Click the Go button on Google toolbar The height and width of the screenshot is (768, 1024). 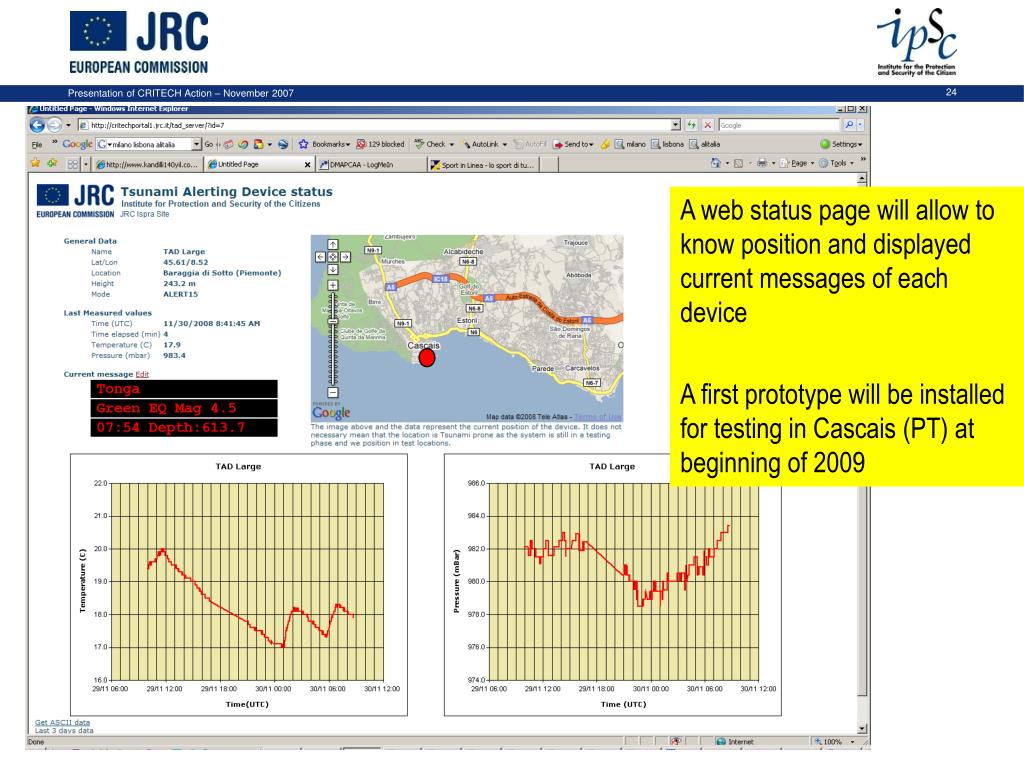coord(208,144)
